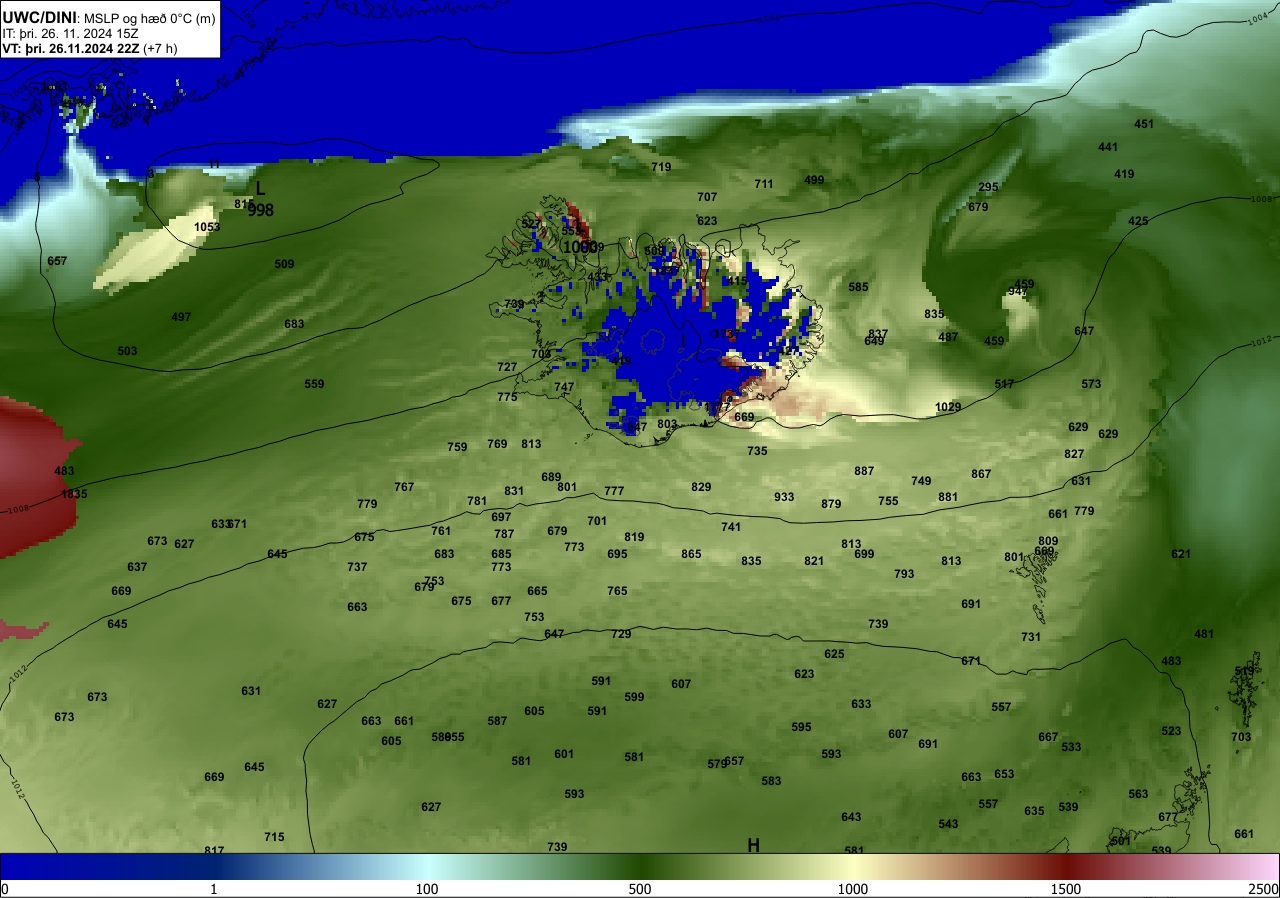Click the 497 height value
The width and height of the screenshot is (1280, 898).
point(181,317)
